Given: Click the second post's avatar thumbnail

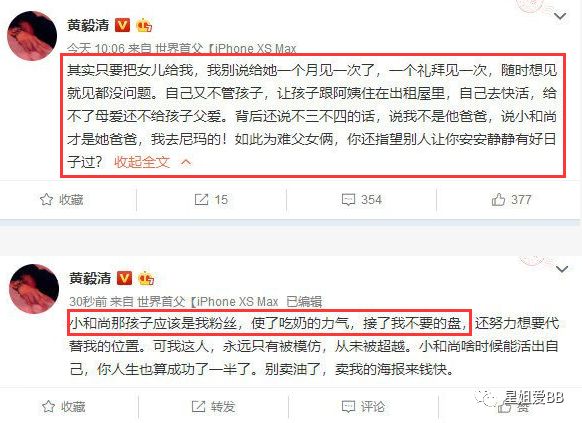Looking at the screenshot, I should pos(34,289).
